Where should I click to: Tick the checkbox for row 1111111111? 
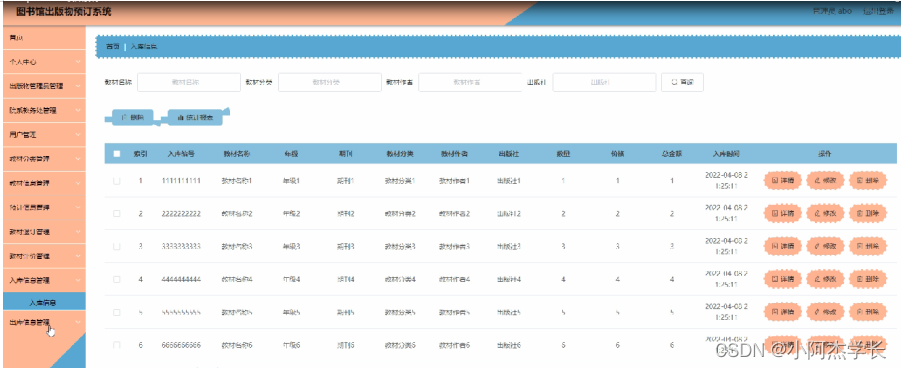click(x=117, y=181)
